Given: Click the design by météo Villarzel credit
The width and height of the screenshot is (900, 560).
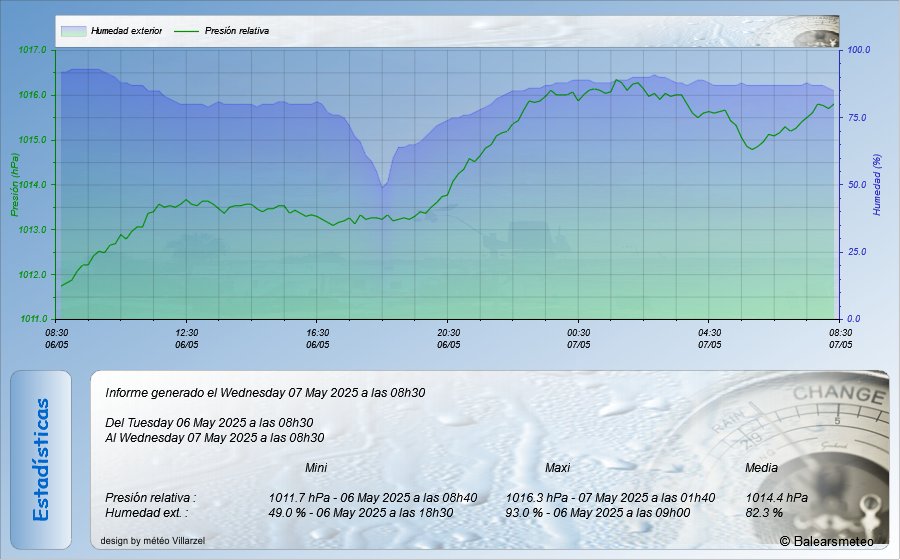Looking at the screenshot, I should point(153,540).
